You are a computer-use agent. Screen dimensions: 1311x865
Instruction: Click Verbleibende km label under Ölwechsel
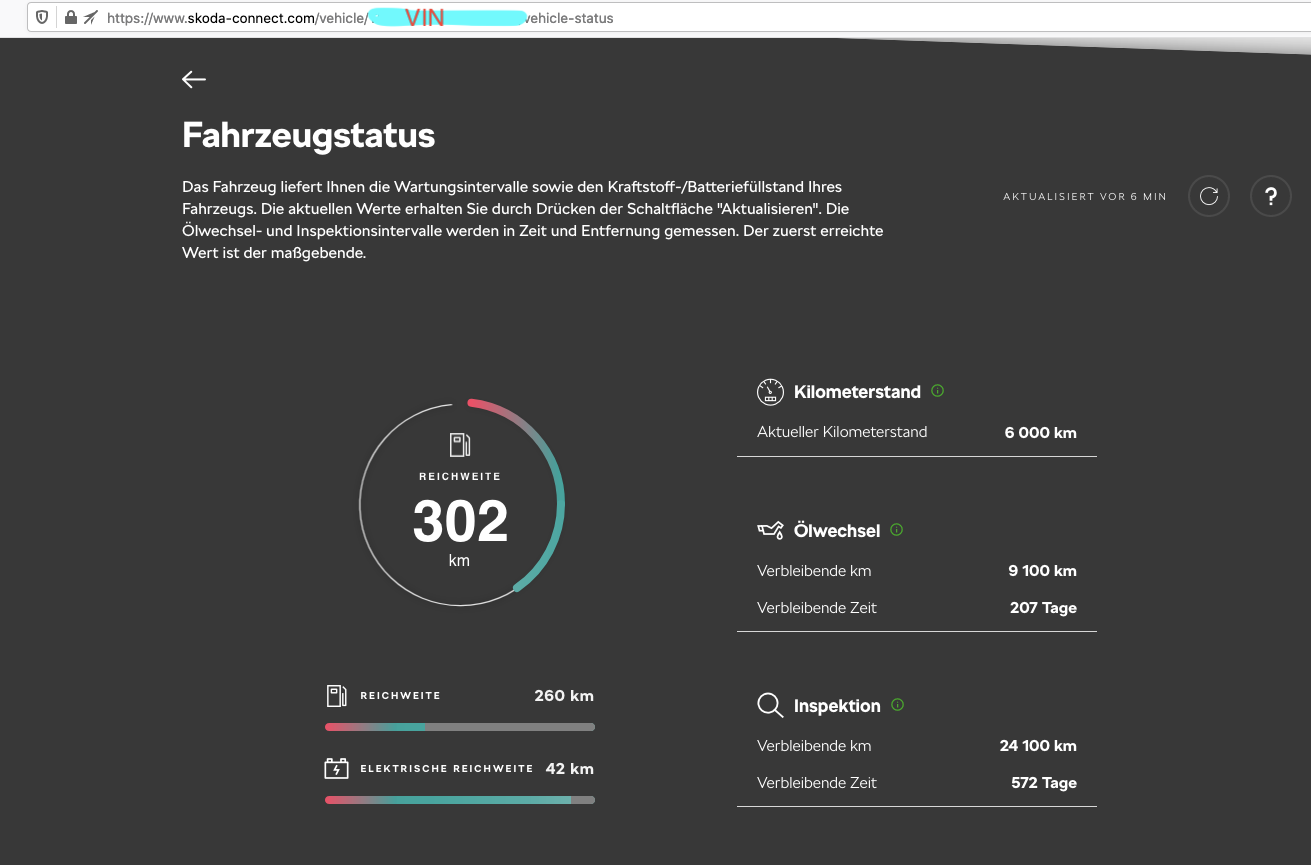point(814,571)
